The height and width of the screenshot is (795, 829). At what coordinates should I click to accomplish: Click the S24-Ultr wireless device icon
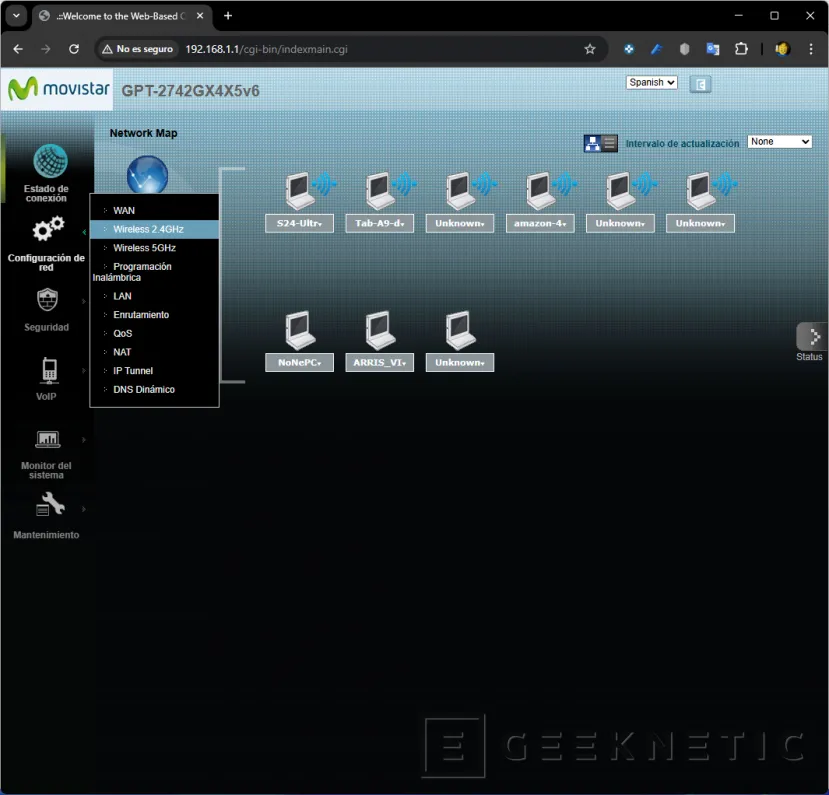point(299,187)
